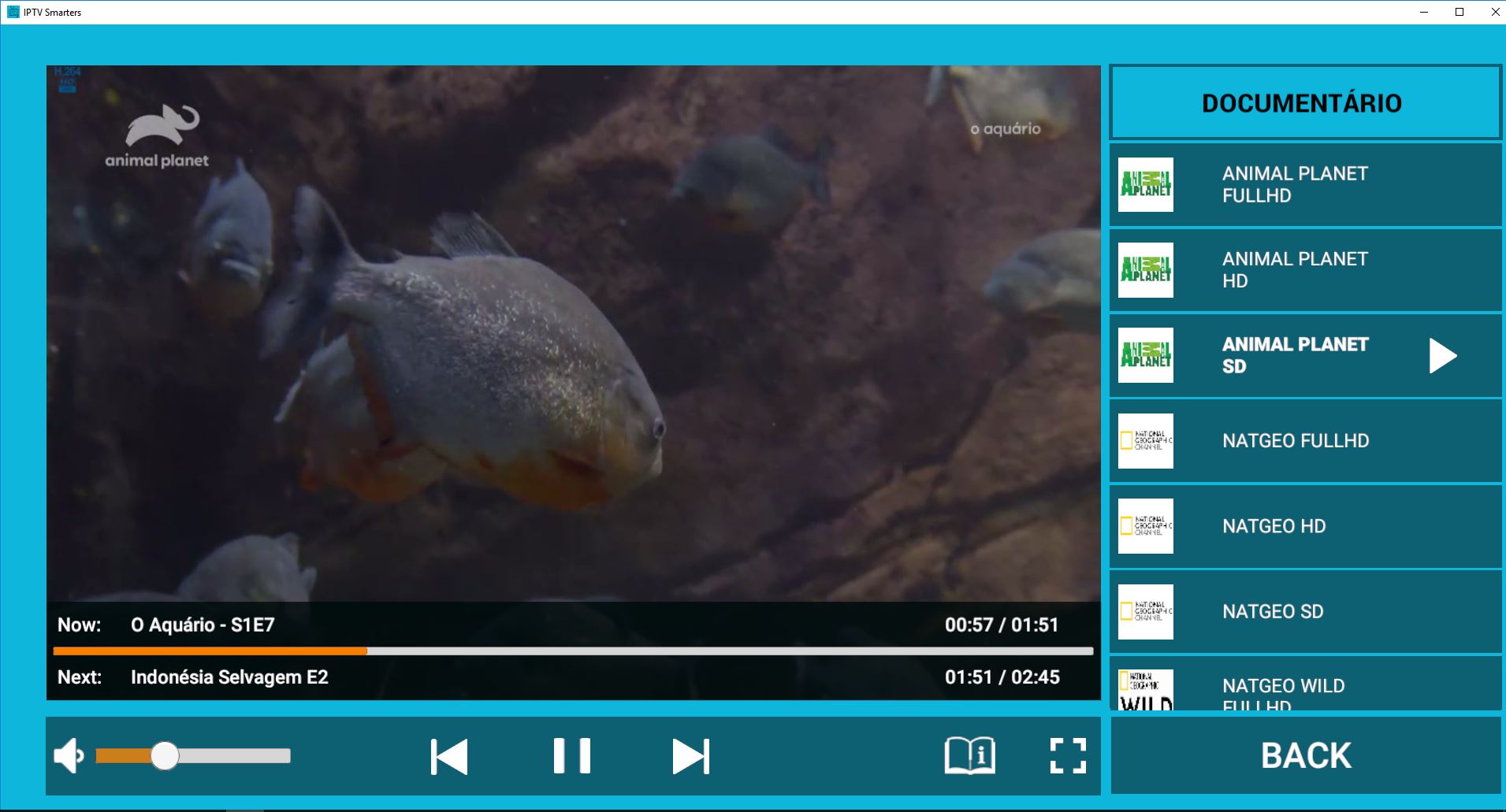Screen dimensions: 1506x812
Task: Click the H.264 codec badge
Action: point(67,79)
